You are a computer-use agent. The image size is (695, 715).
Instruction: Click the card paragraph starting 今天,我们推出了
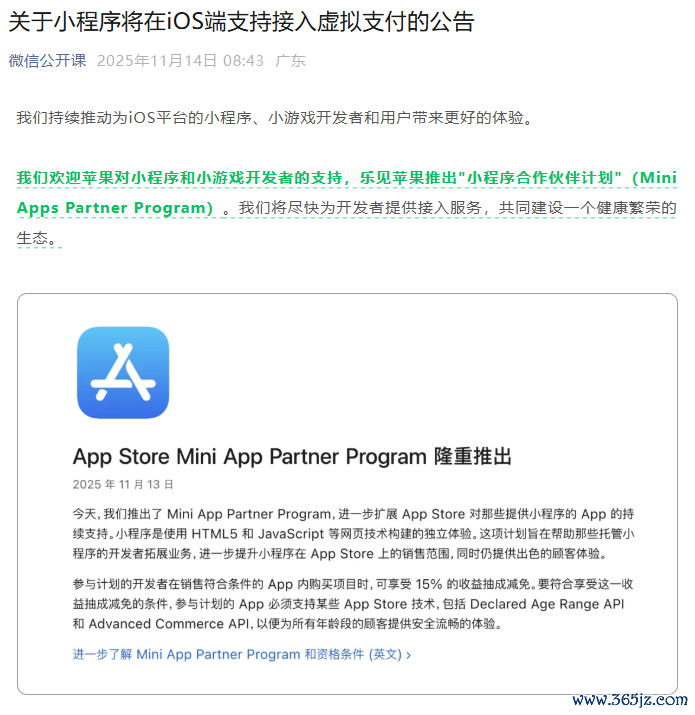point(353,534)
